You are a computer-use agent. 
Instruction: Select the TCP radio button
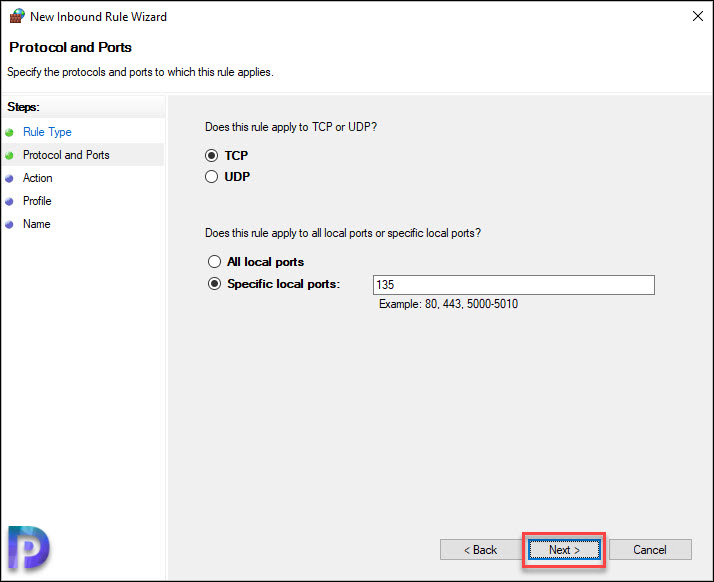click(x=211, y=156)
